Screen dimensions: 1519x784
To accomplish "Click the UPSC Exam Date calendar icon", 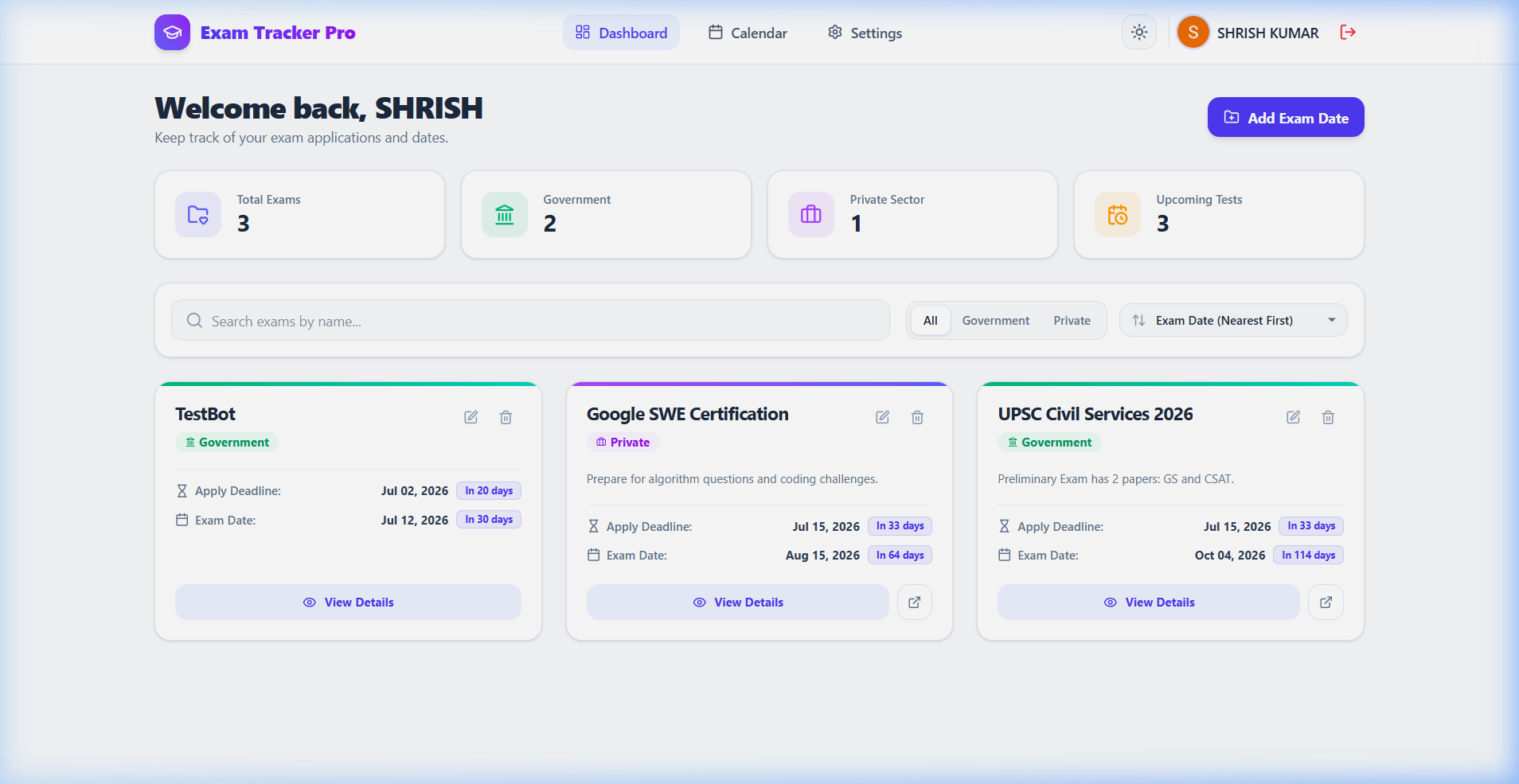I will pos(1004,555).
